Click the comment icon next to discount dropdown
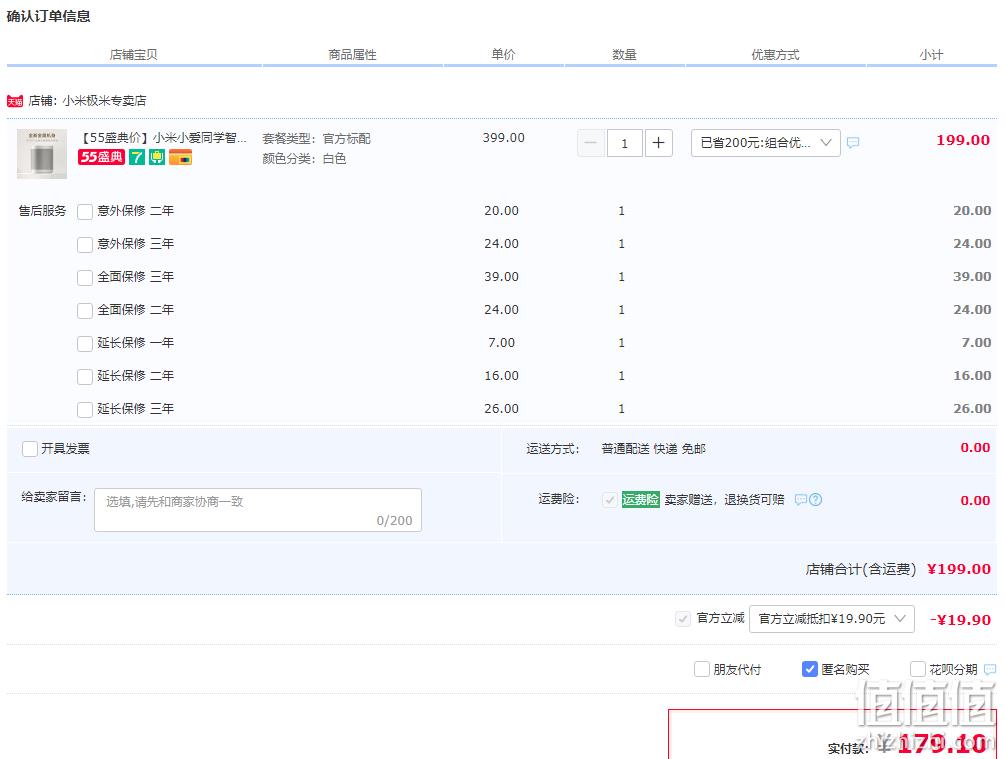Screen dimensions: 1005x759 tap(853, 142)
